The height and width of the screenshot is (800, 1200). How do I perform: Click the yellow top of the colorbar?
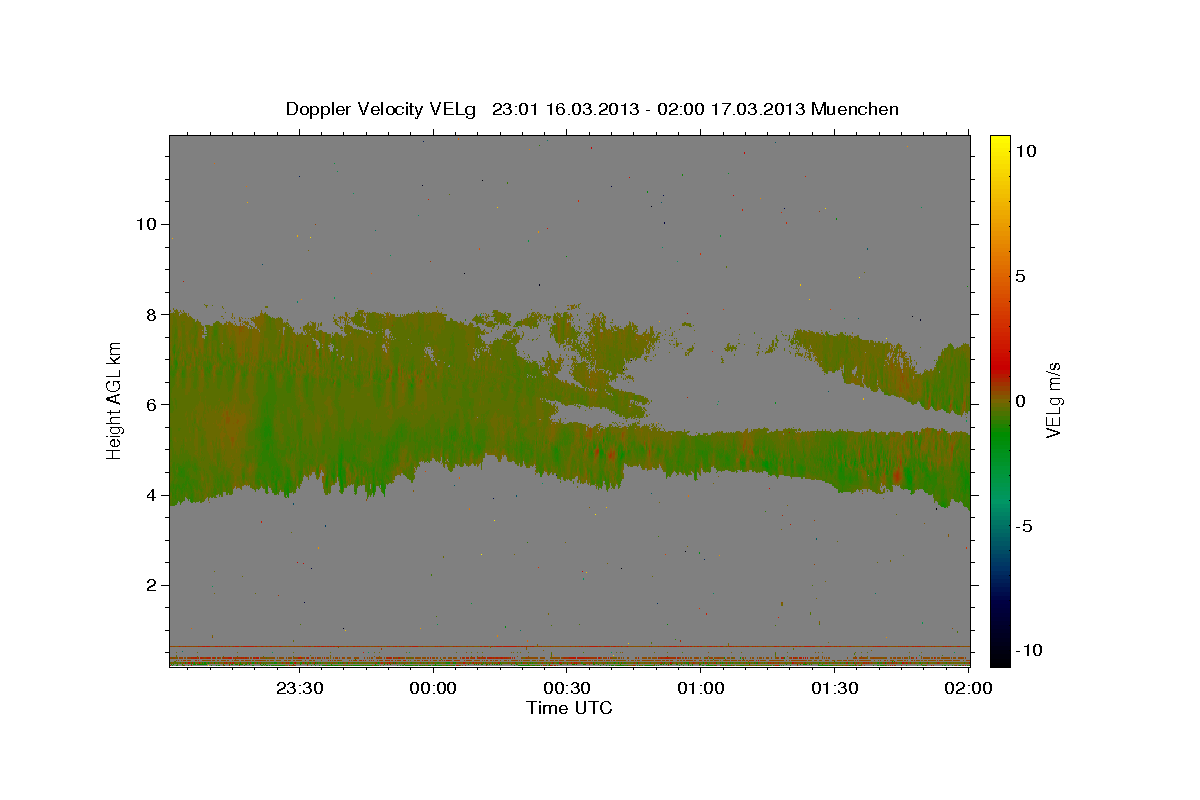pyautogui.click(x=1000, y=143)
